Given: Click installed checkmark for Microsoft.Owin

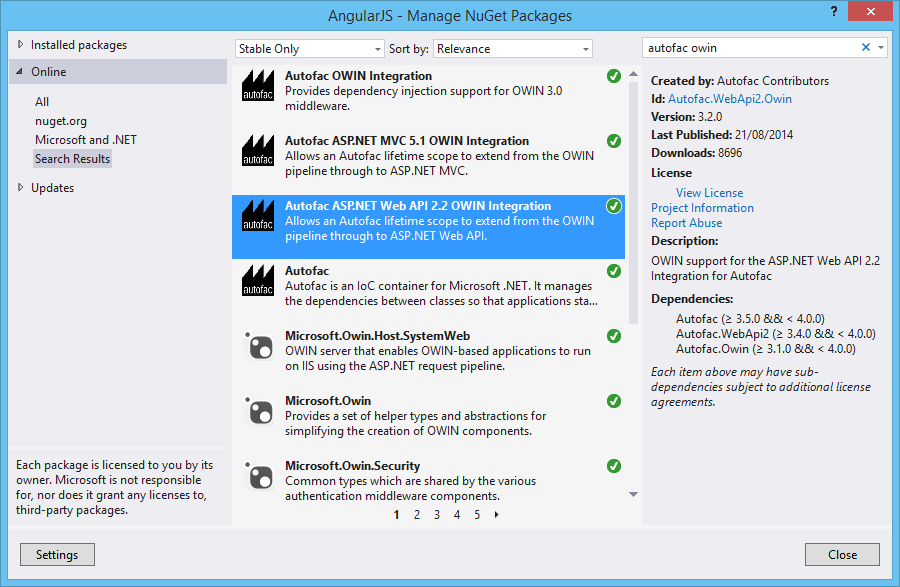Looking at the screenshot, I should pyautogui.click(x=614, y=401).
